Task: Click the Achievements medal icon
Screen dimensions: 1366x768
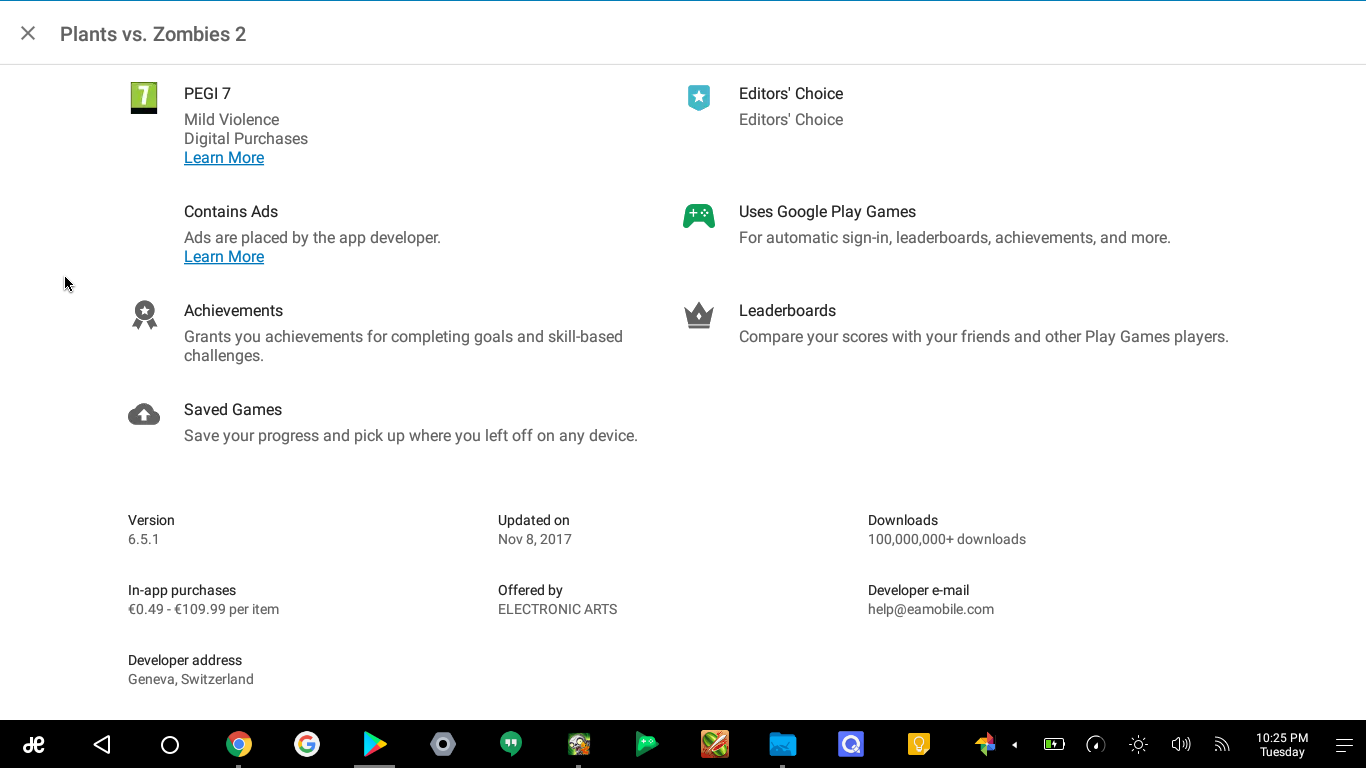Action: click(145, 315)
